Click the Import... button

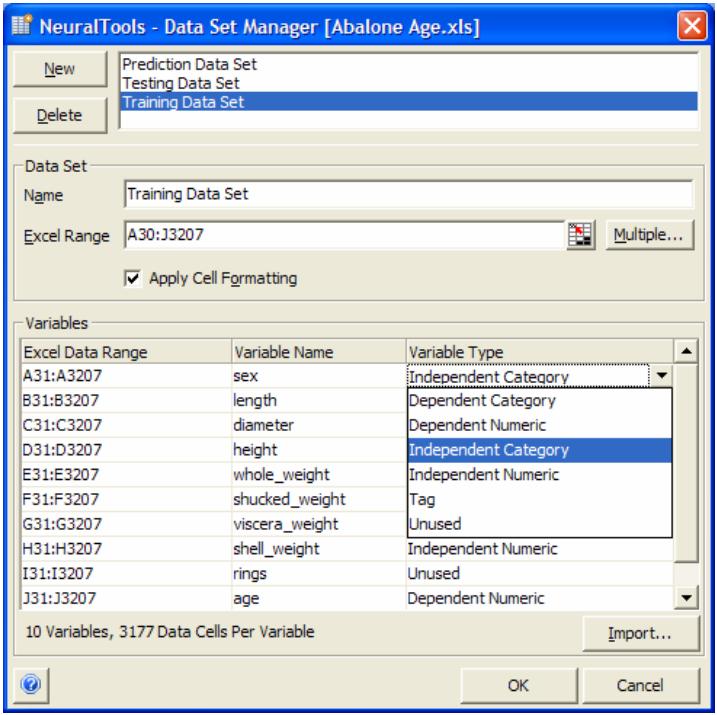[641, 634]
